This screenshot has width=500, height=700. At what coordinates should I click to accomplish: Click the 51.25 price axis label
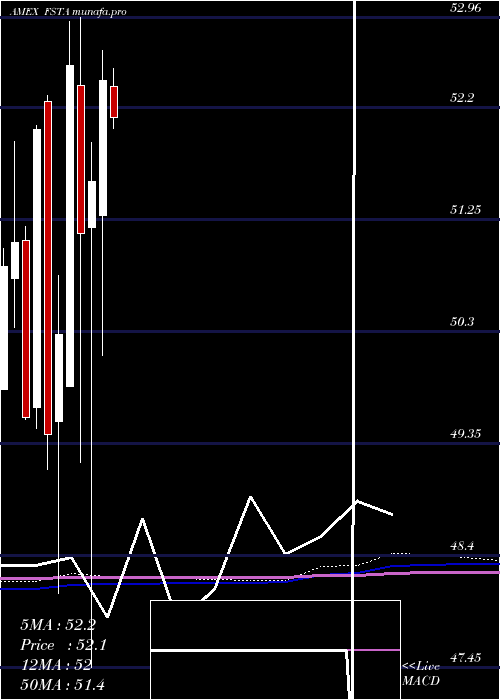click(x=466, y=209)
